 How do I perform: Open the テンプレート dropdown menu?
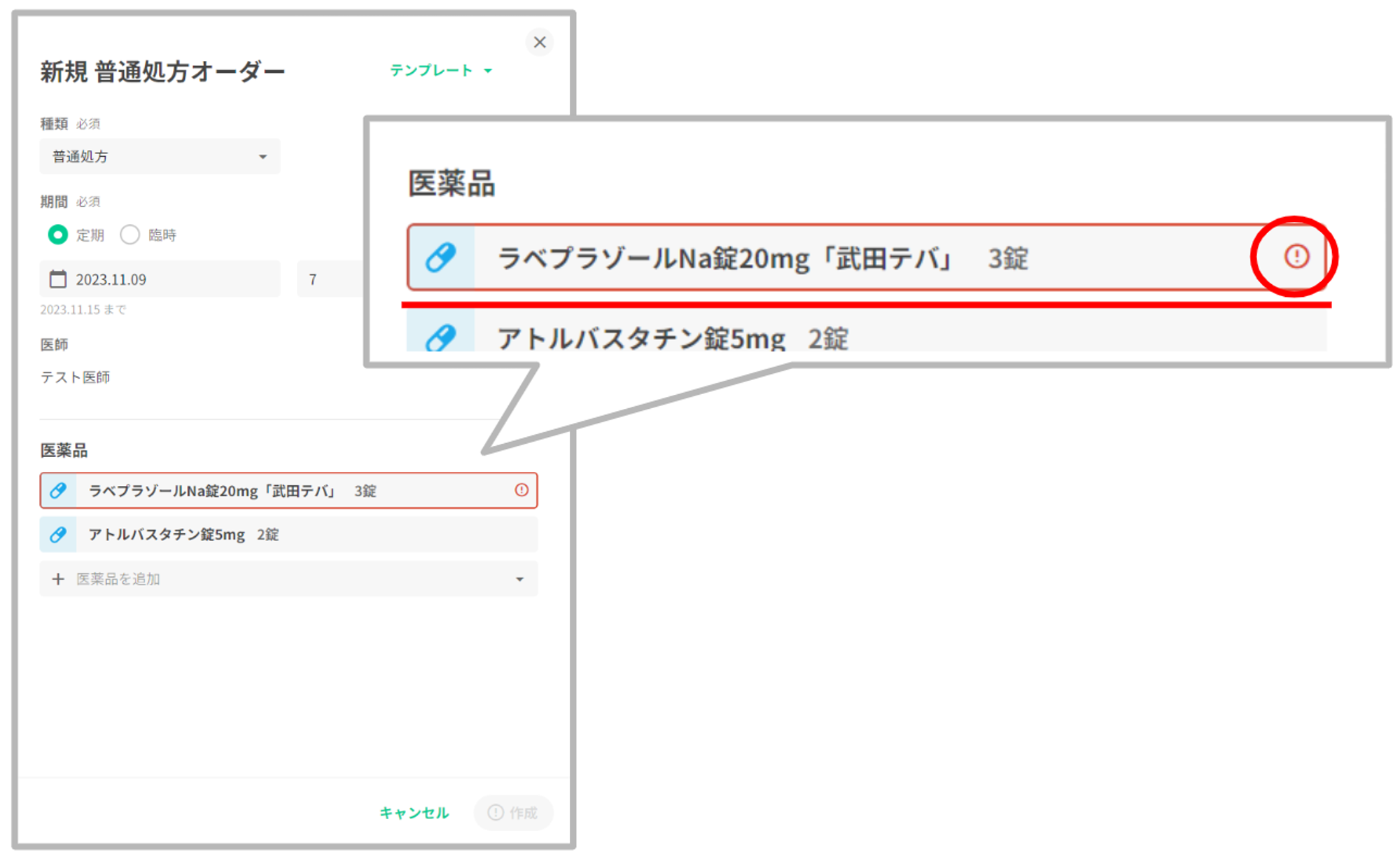point(441,70)
